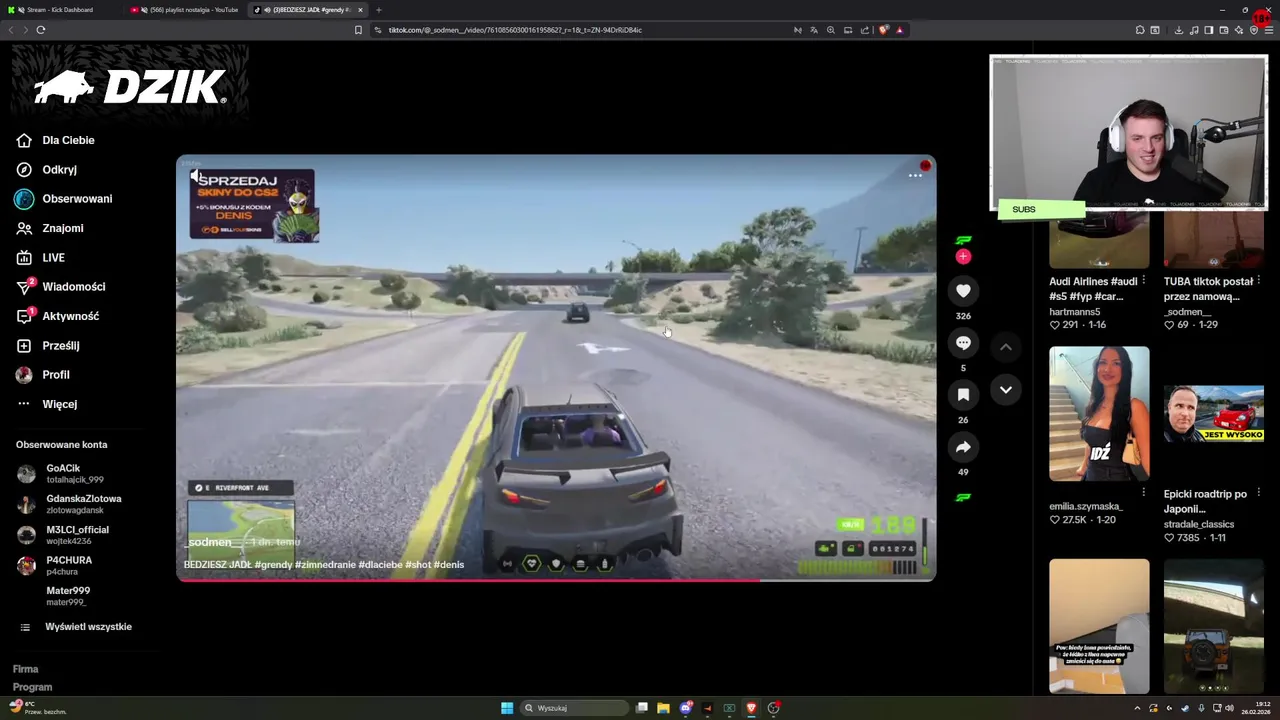Open the zoom magnifier in address bar
Image resolution: width=1280 pixels, height=720 pixels.
[x=831, y=30]
